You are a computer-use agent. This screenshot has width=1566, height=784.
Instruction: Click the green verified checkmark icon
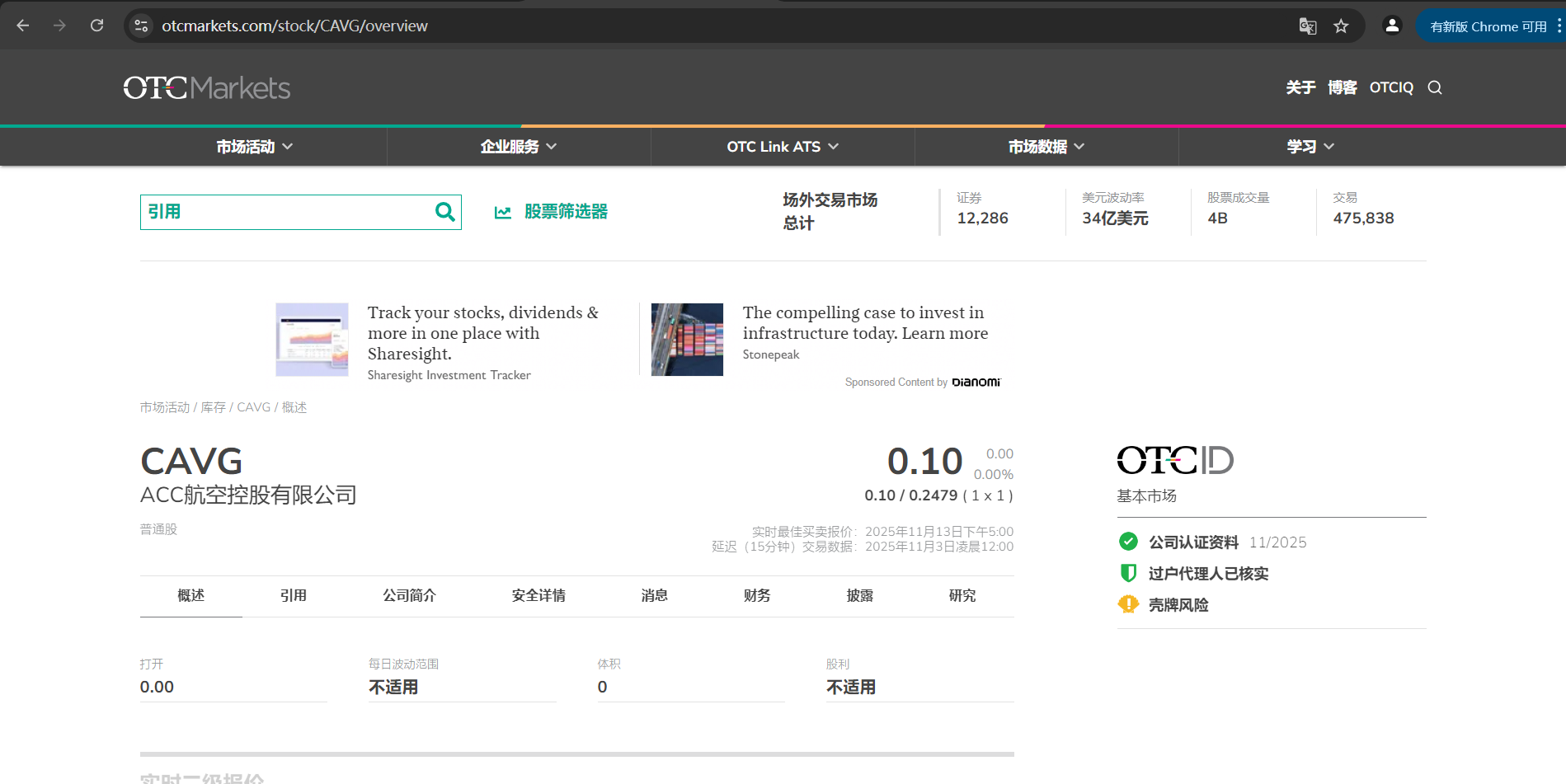coord(1128,542)
